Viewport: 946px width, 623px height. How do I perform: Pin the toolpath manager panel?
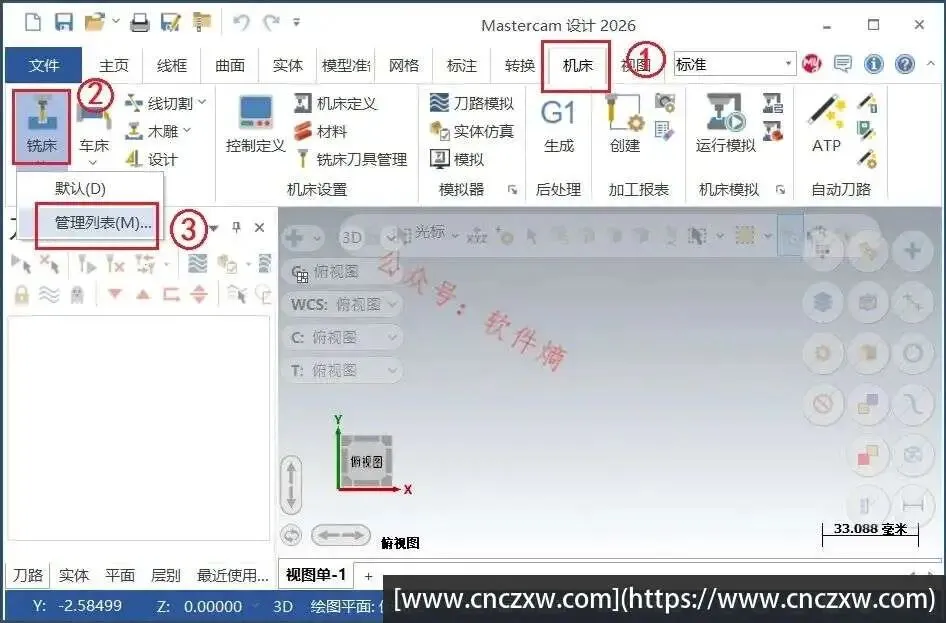[236, 227]
